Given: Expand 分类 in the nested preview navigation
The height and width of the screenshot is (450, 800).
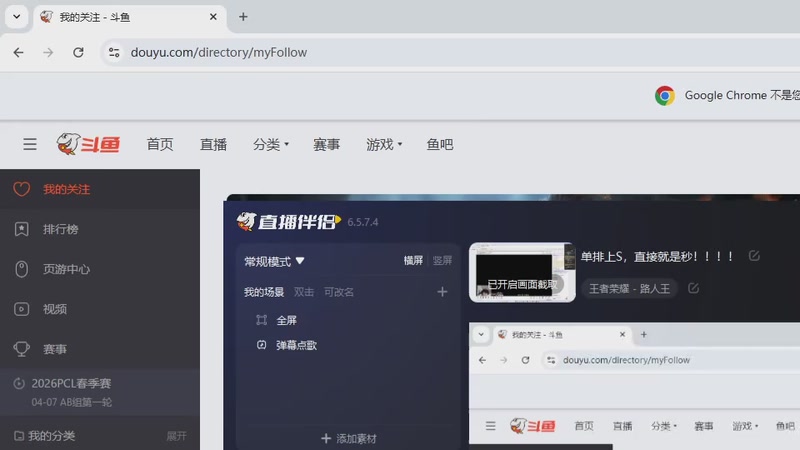Looking at the screenshot, I should click(664, 426).
